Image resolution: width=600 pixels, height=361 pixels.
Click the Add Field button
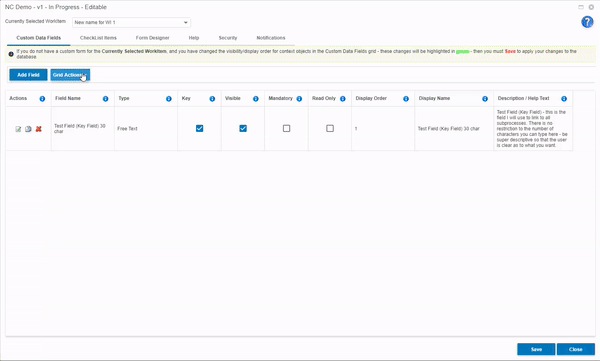[x=28, y=75]
